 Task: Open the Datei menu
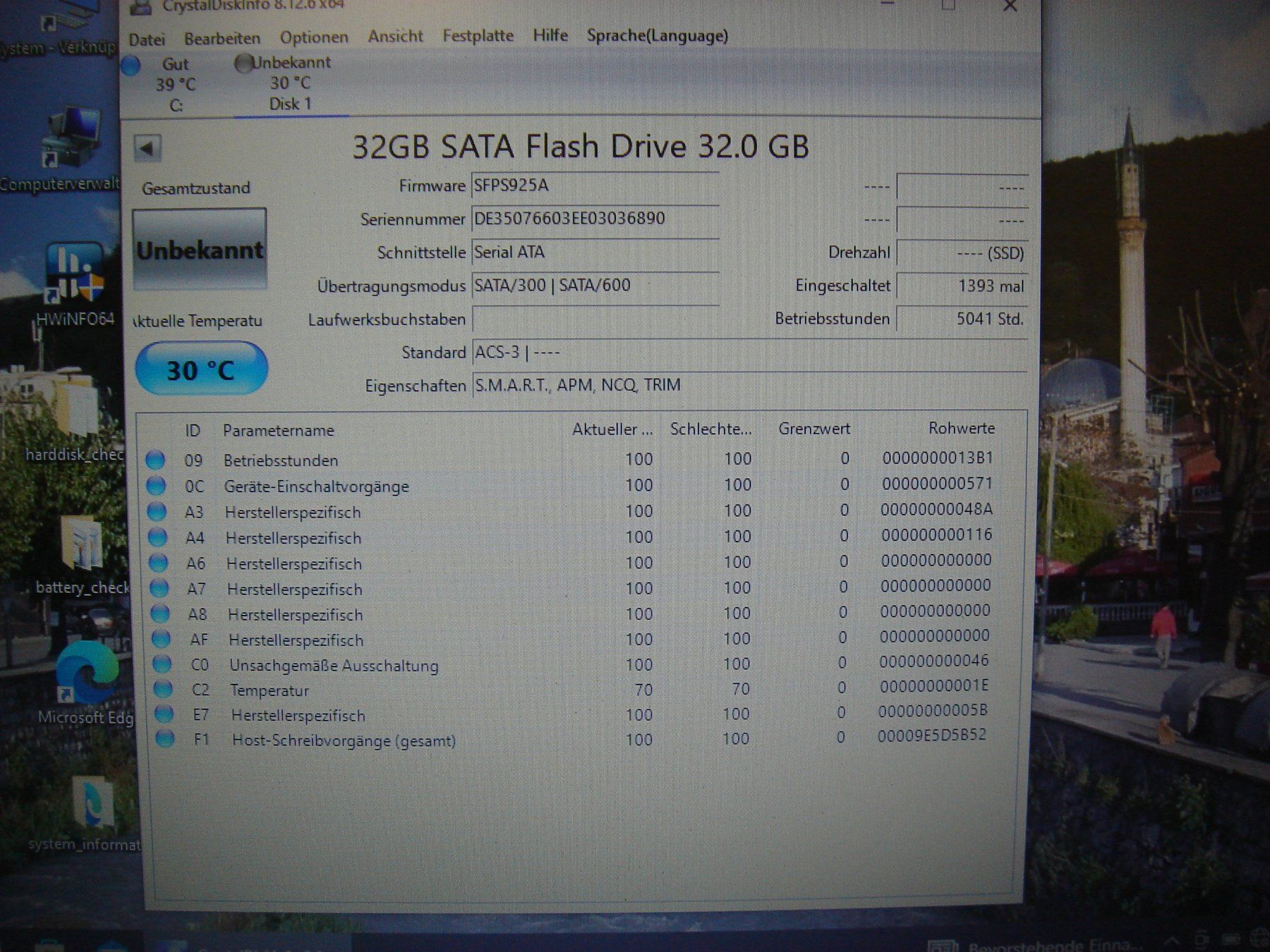click(x=147, y=39)
